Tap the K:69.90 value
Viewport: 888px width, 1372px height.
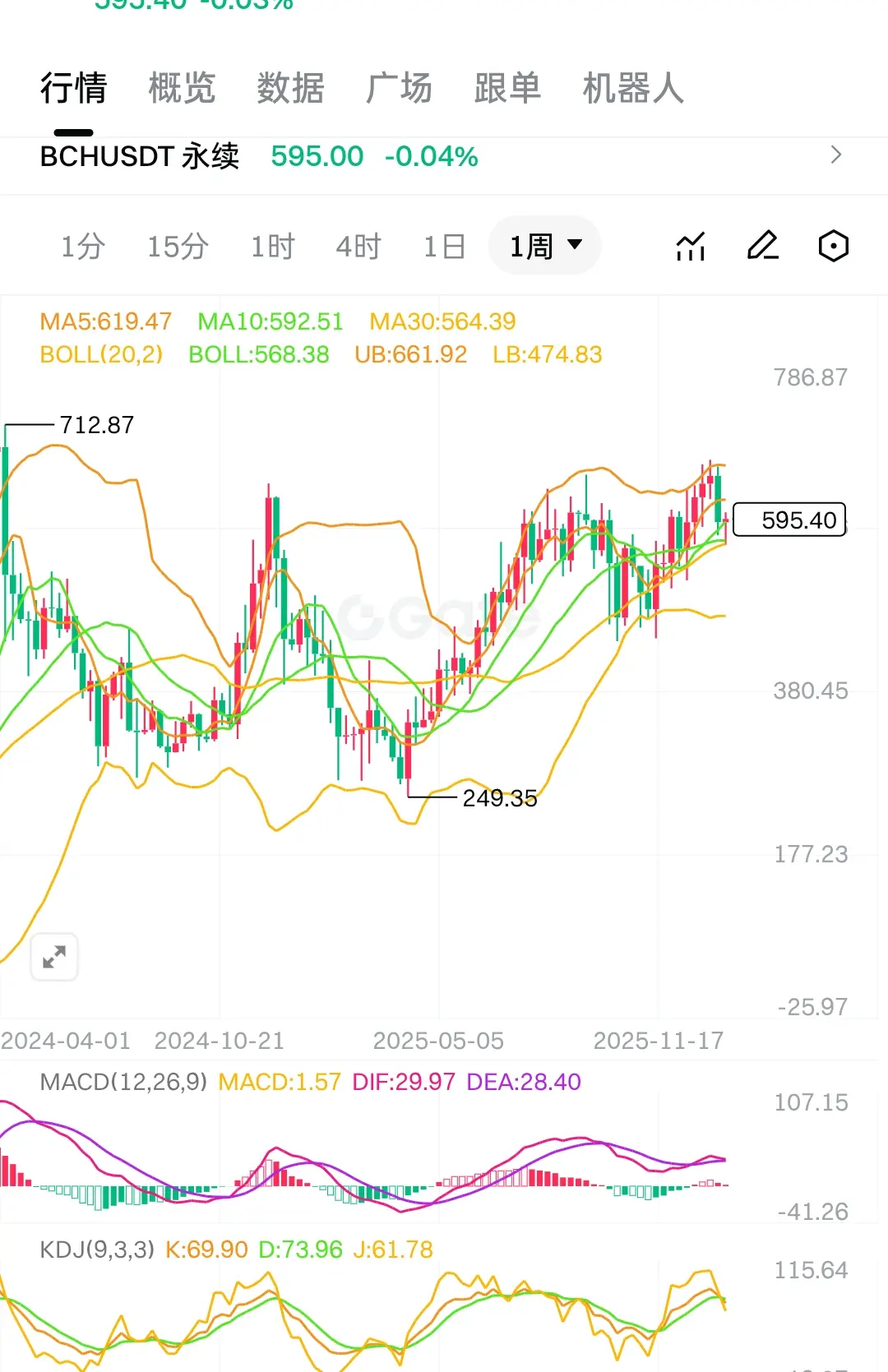click(x=206, y=1250)
